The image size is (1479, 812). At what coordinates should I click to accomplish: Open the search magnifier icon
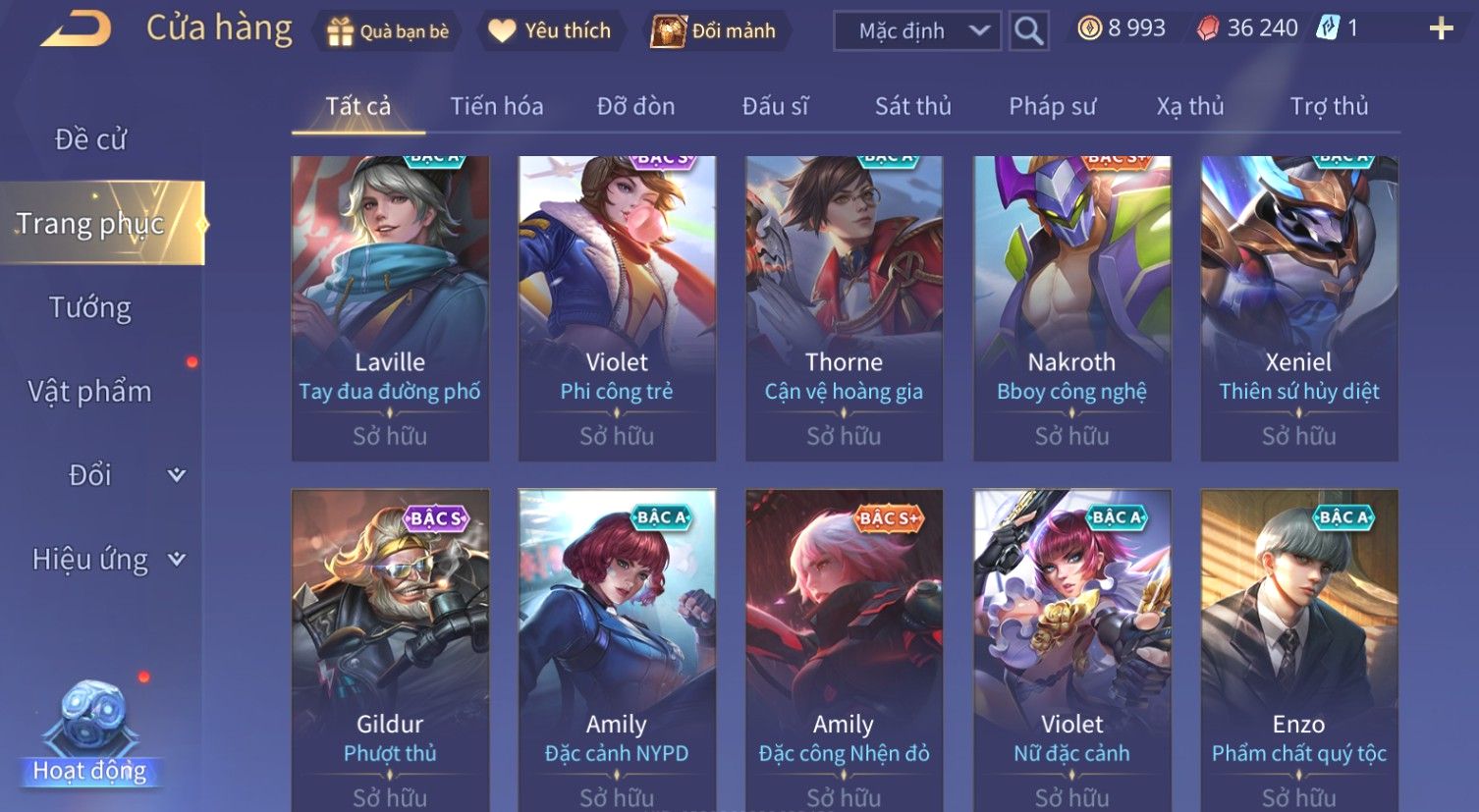click(x=1028, y=31)
